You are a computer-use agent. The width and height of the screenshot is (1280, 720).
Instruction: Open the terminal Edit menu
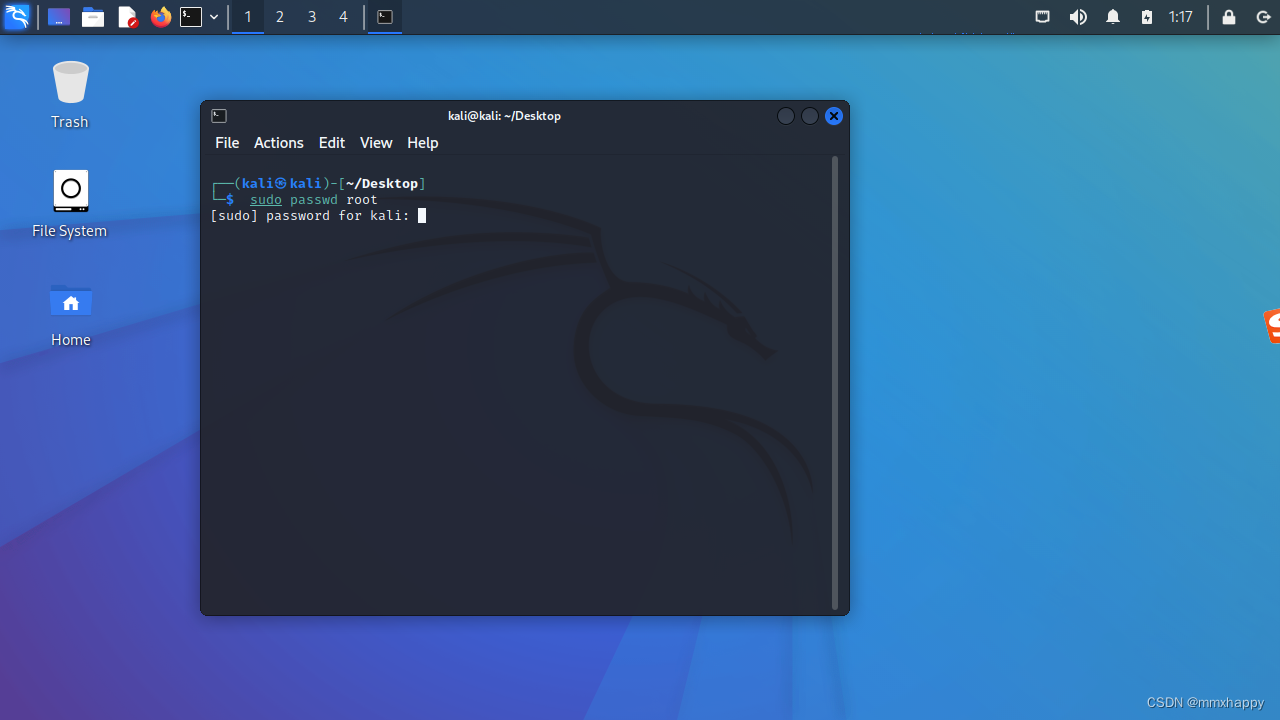click(332, 143)
